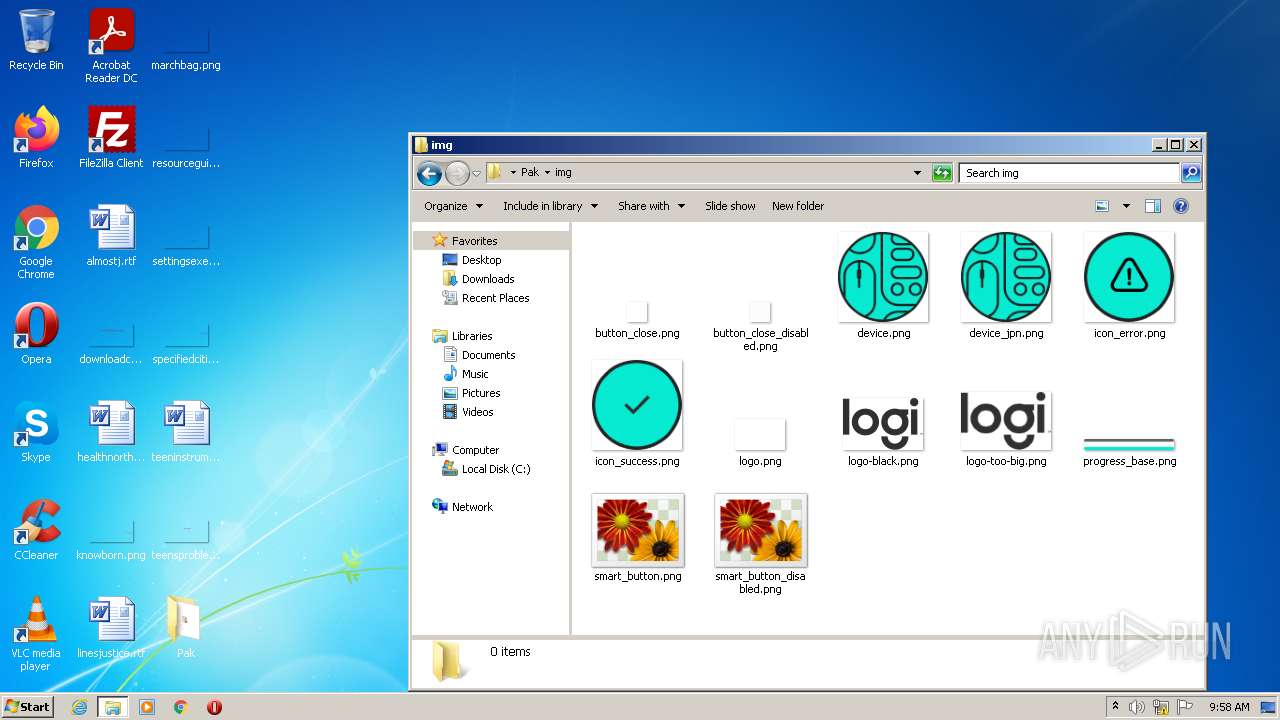This screenshot has height=720, width=1280.
Task: Open Pictures library in navigation pane
Action: [x=481, y=393]
